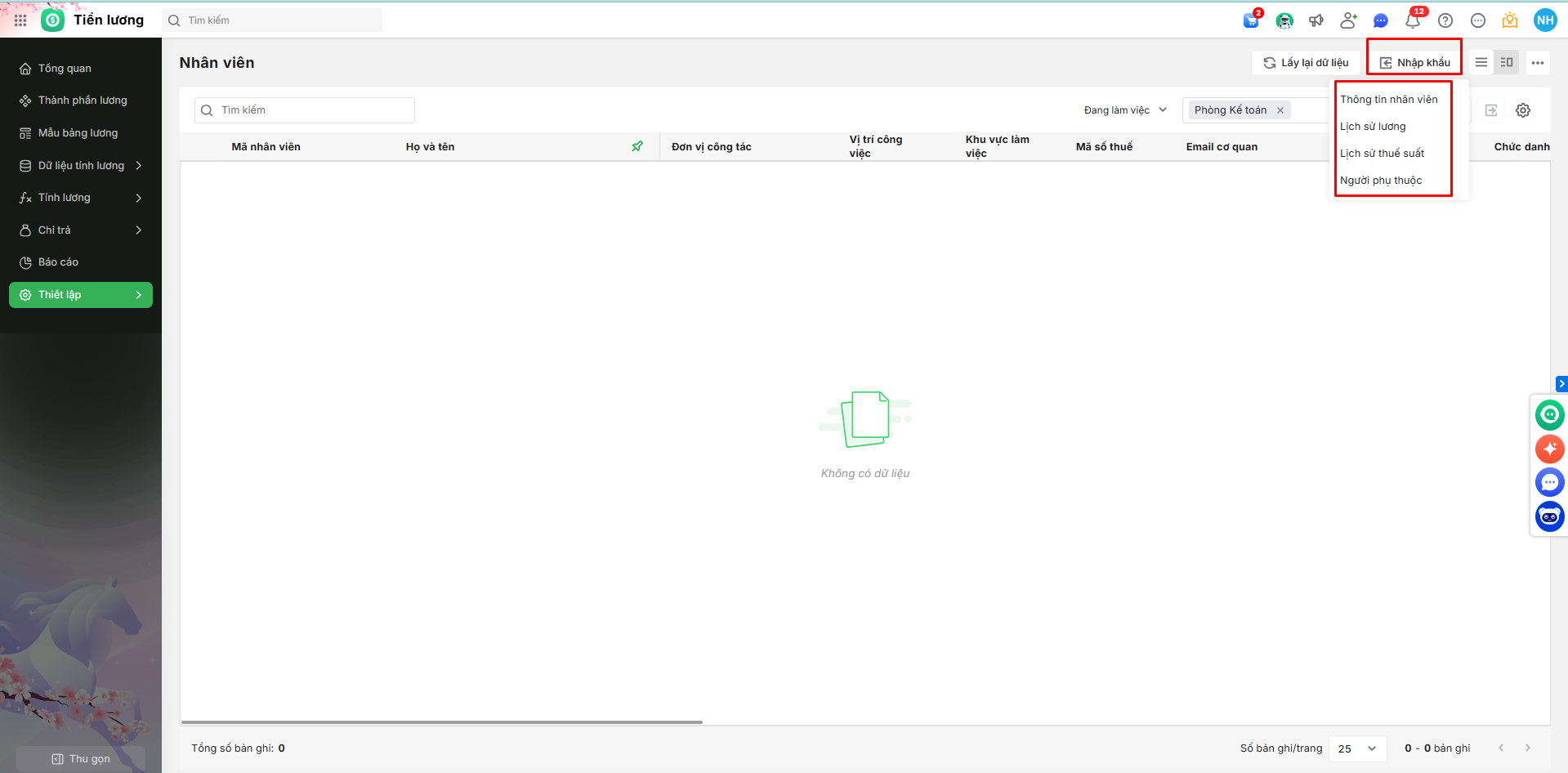
Task: Switch to split detail view layout
Action: (x=1507, y=62)
